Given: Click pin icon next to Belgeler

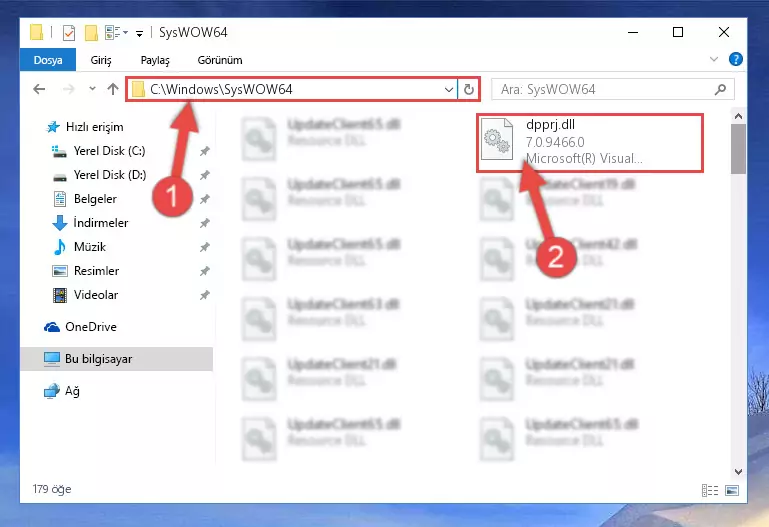Looking at the screenshot, I should pyautogui.click(x=205, y=199).
